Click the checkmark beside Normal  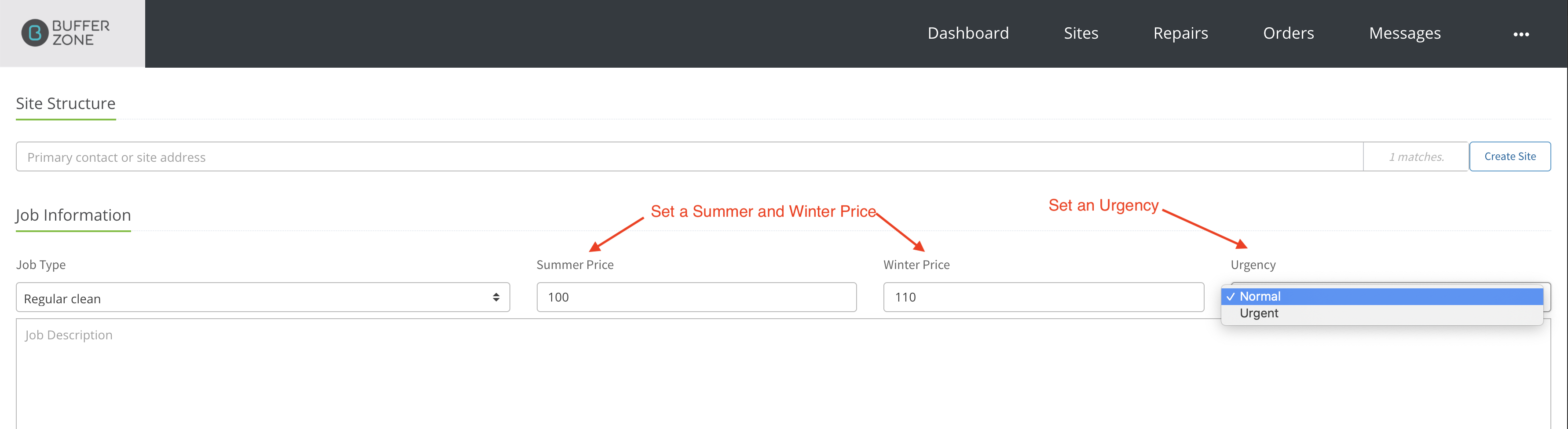1231,296
